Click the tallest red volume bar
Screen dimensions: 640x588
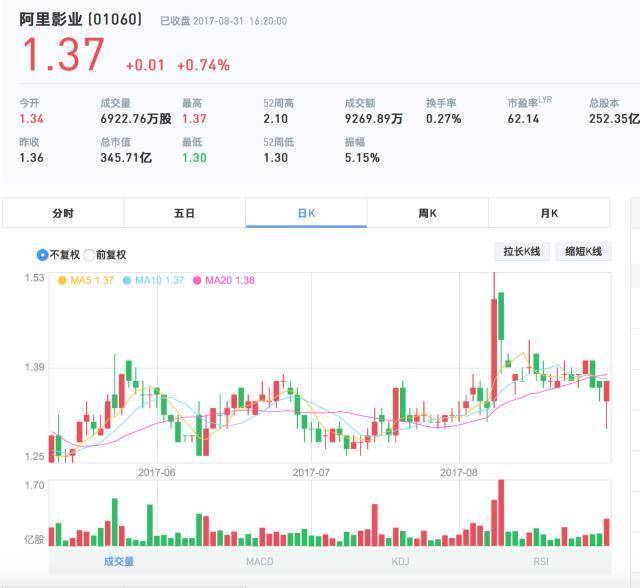pyautogui.click(x=501, y=513)
